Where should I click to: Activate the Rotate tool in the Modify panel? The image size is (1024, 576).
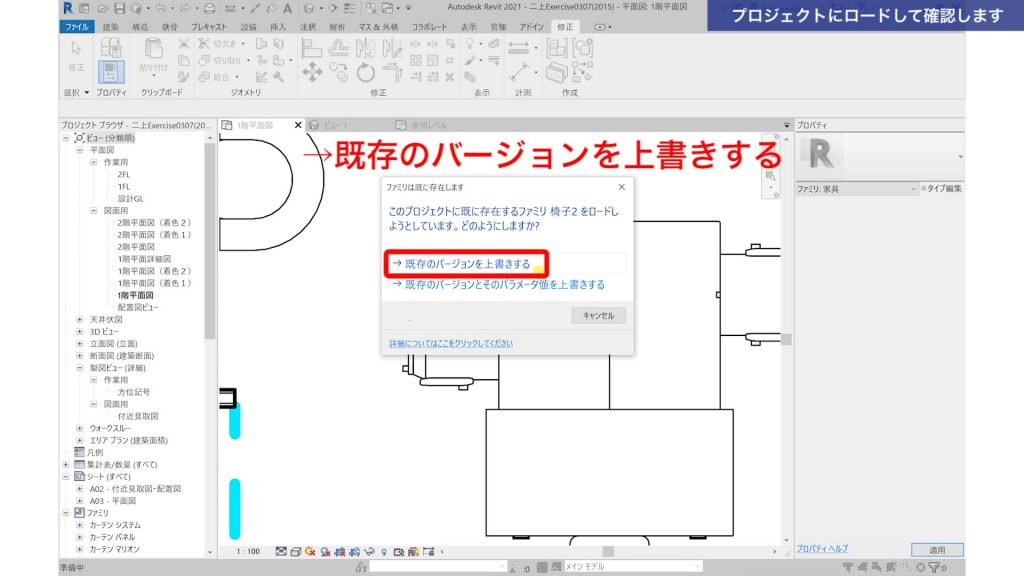tap(366, 73)
